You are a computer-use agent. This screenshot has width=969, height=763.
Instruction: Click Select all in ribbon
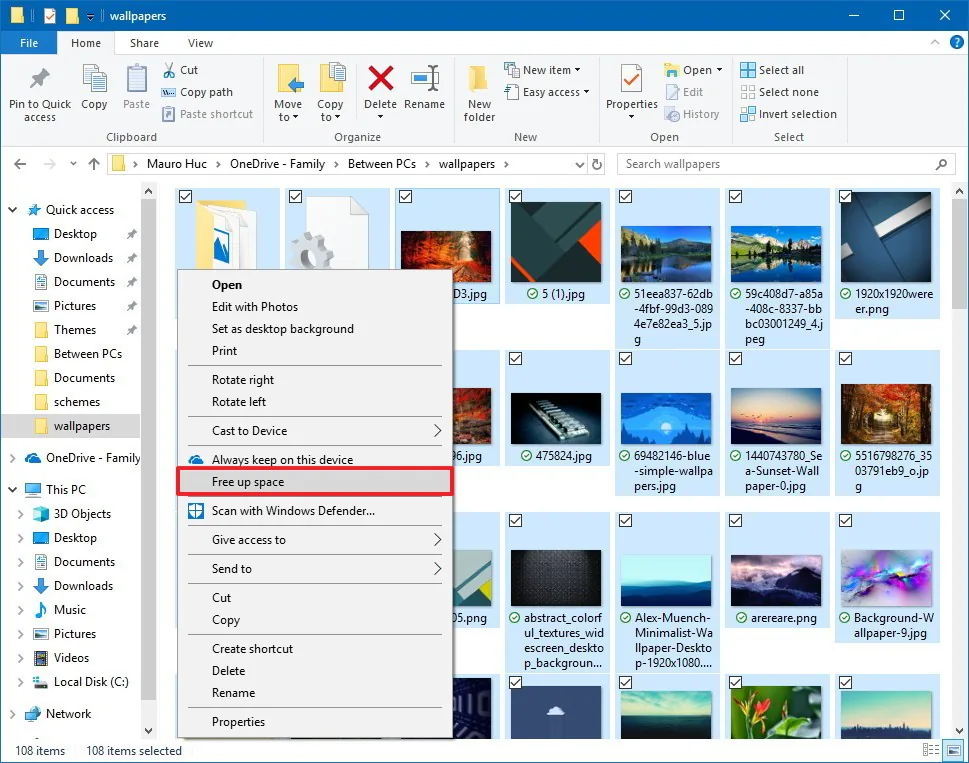tap(772, 70)
